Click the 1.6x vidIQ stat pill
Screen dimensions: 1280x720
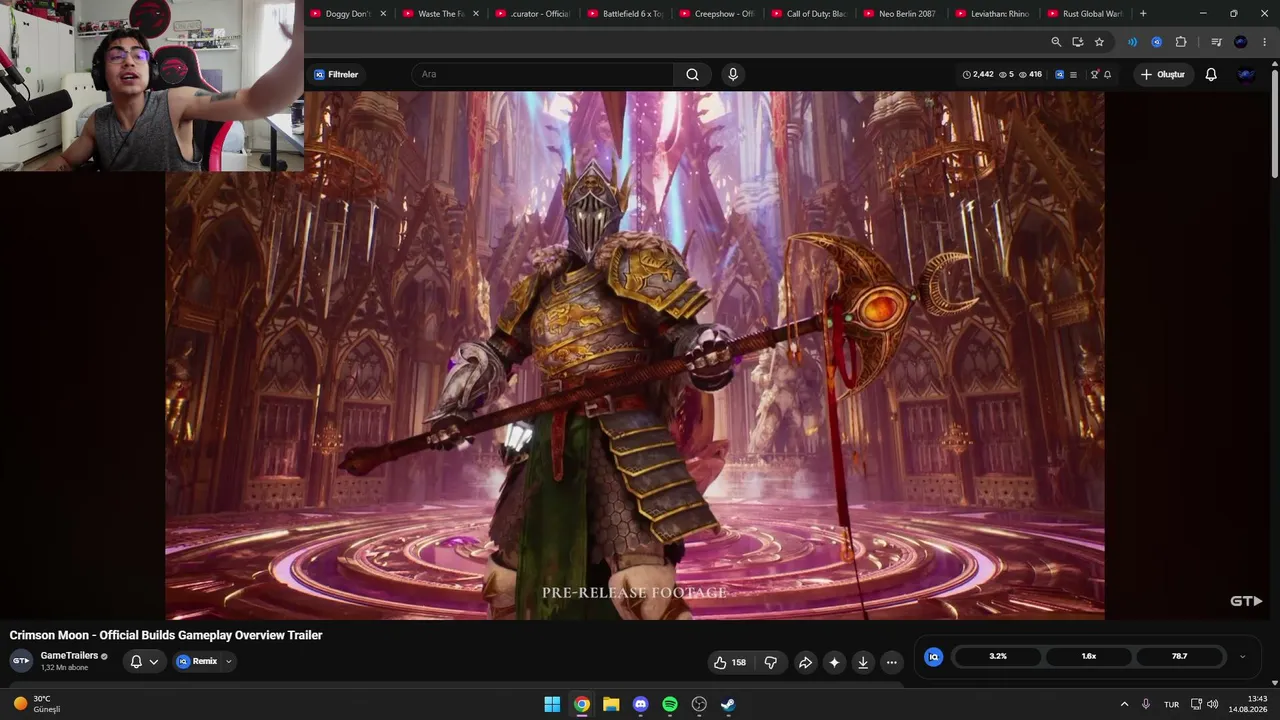tap(1089, 657)
